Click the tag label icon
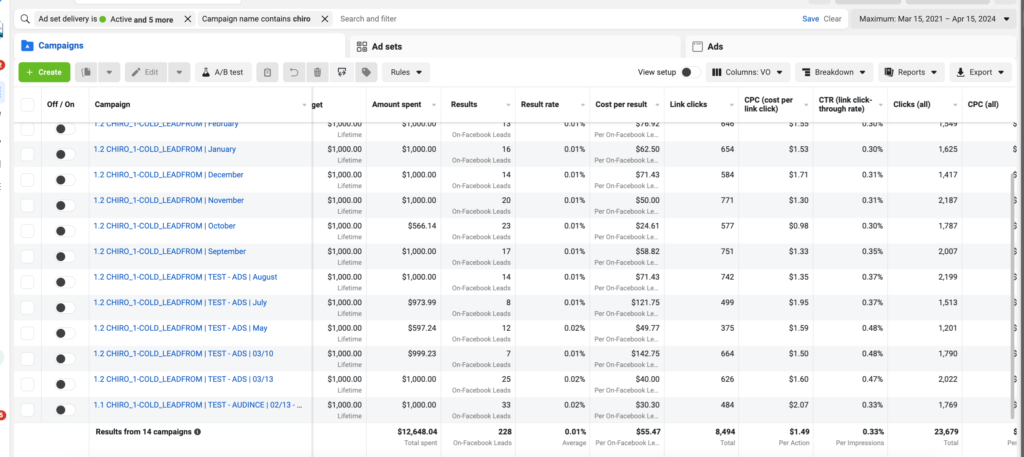This screenshot has height=457, width=1024. coord(366,72)
